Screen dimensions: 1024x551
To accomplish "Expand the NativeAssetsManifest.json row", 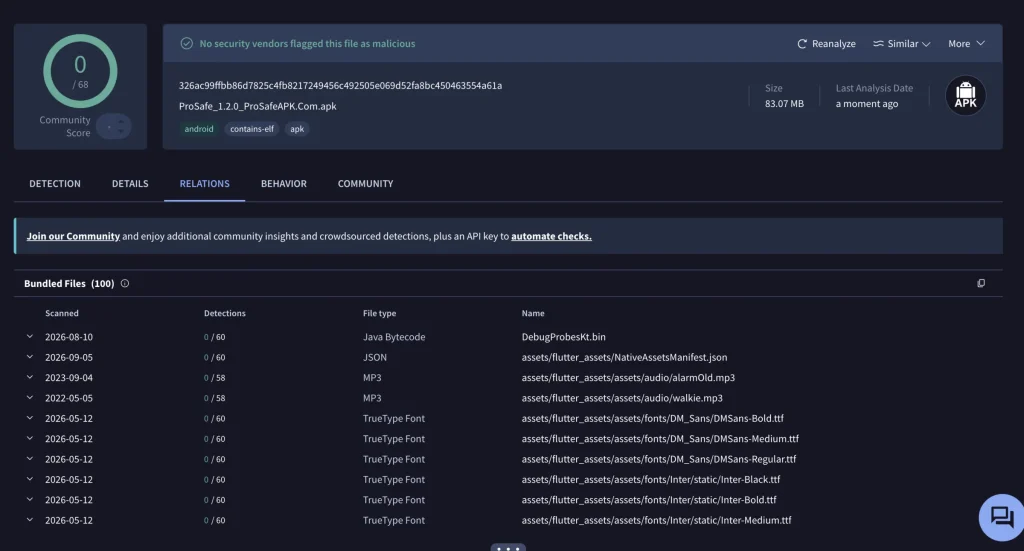I will 29,357.
